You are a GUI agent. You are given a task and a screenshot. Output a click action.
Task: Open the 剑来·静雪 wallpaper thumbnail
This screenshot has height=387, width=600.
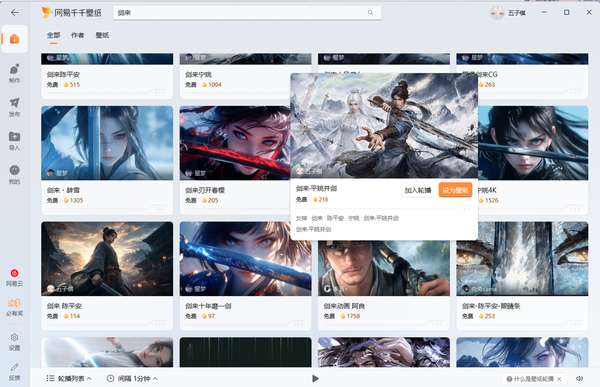coord(107,143)
